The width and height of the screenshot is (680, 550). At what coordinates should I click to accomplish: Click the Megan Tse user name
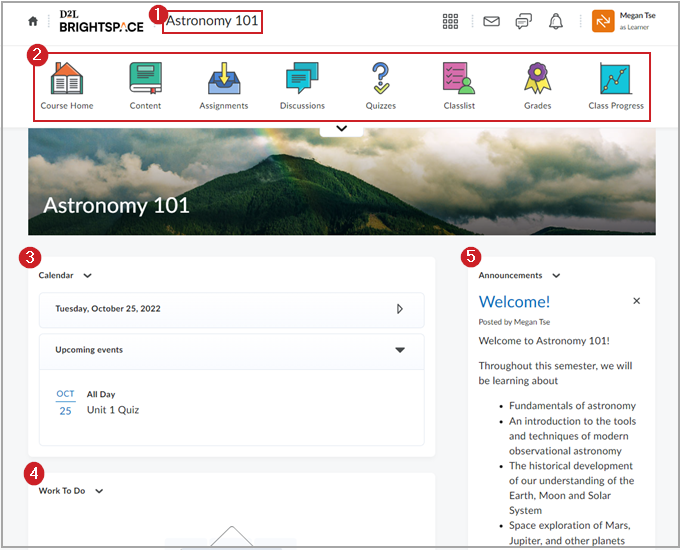coord(638,16)
